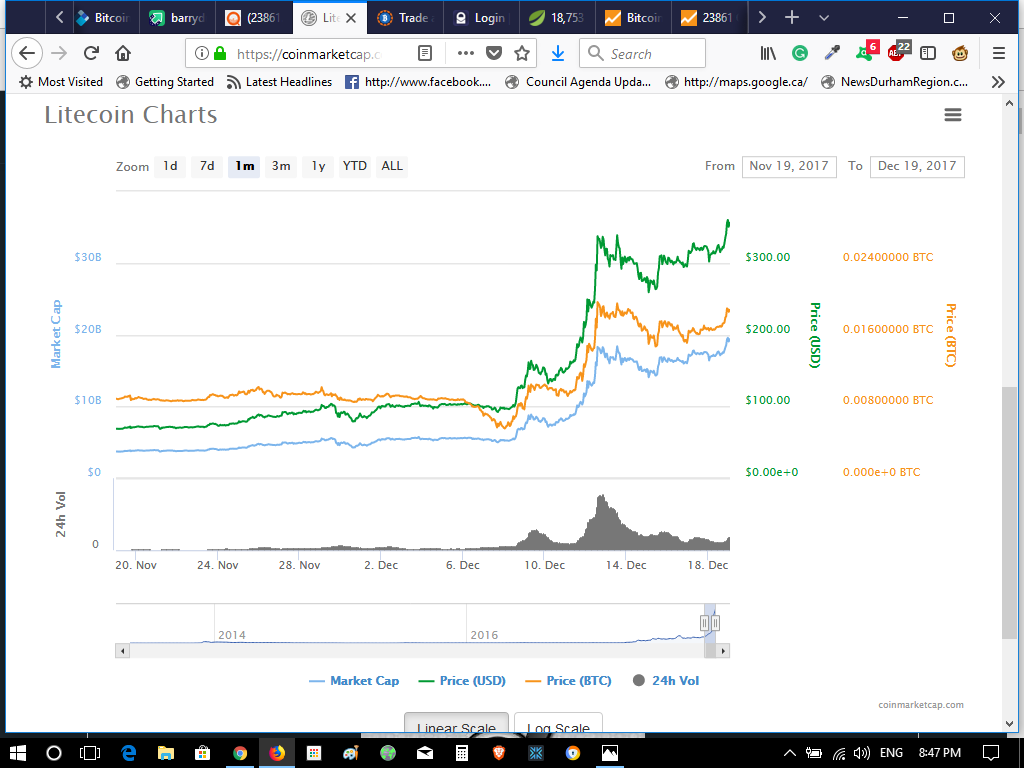Toggle the Firefox sidebar

[x=928, y=54]
